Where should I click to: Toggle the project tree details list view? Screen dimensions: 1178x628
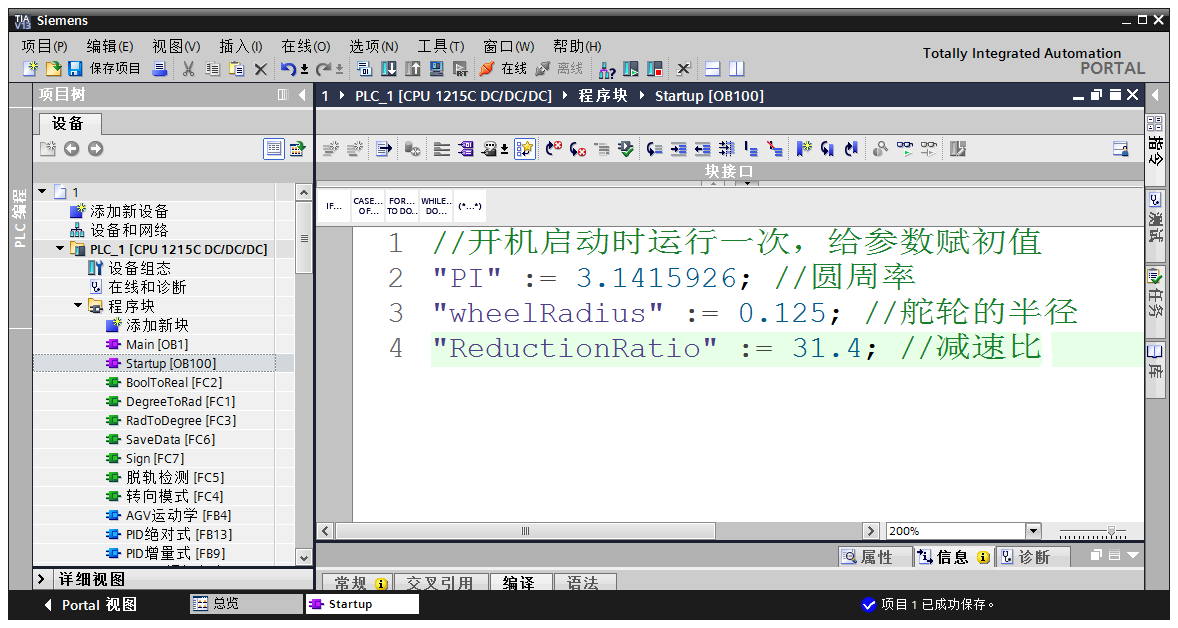[274, 149]
